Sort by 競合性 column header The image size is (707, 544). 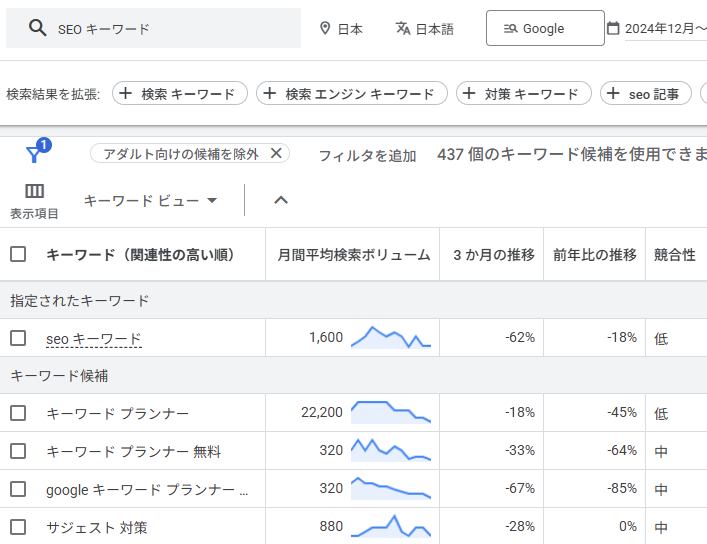pos(675,255)
